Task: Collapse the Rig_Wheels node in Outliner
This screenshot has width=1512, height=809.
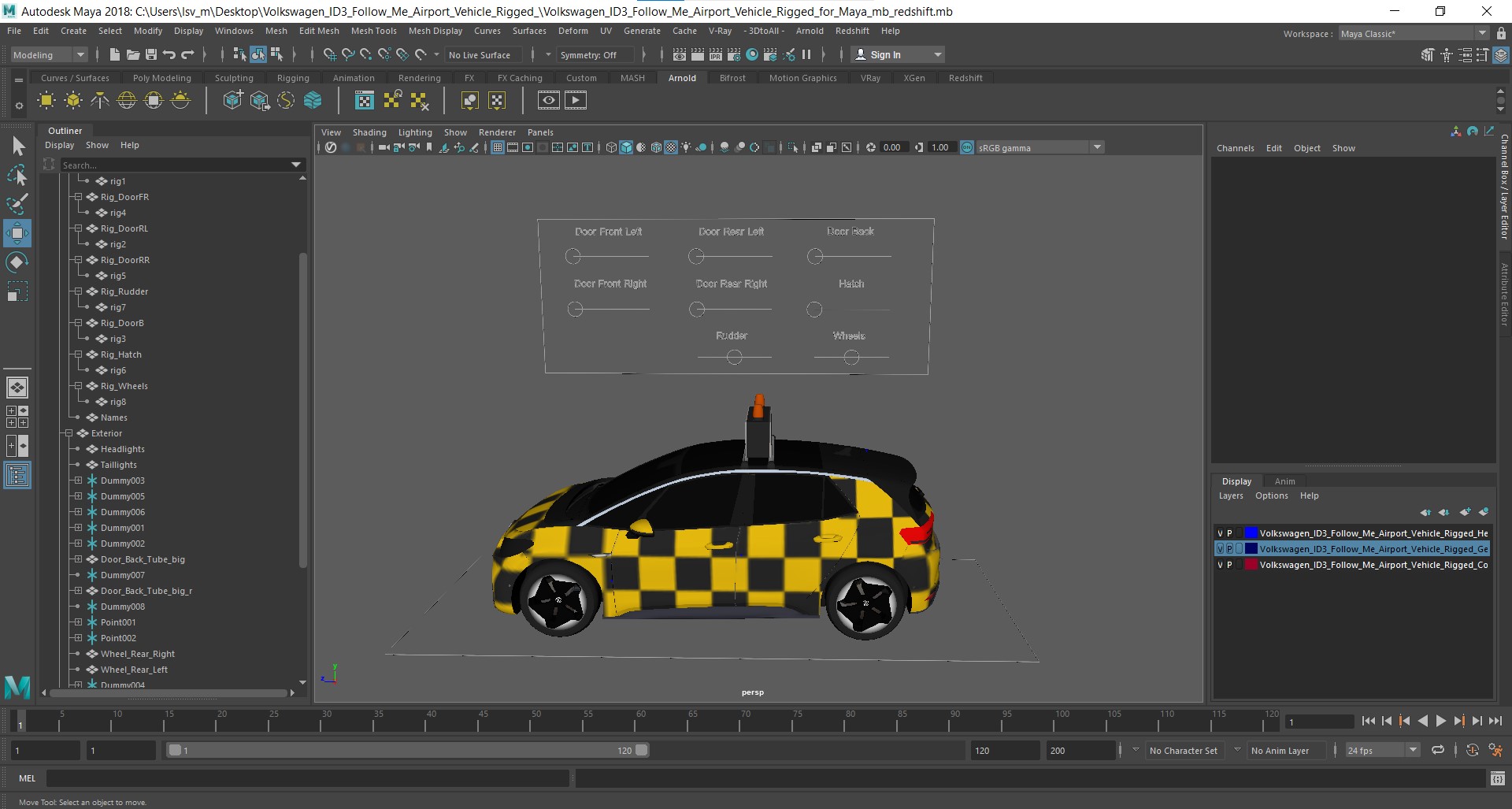Action: click(x=78, y=386)
